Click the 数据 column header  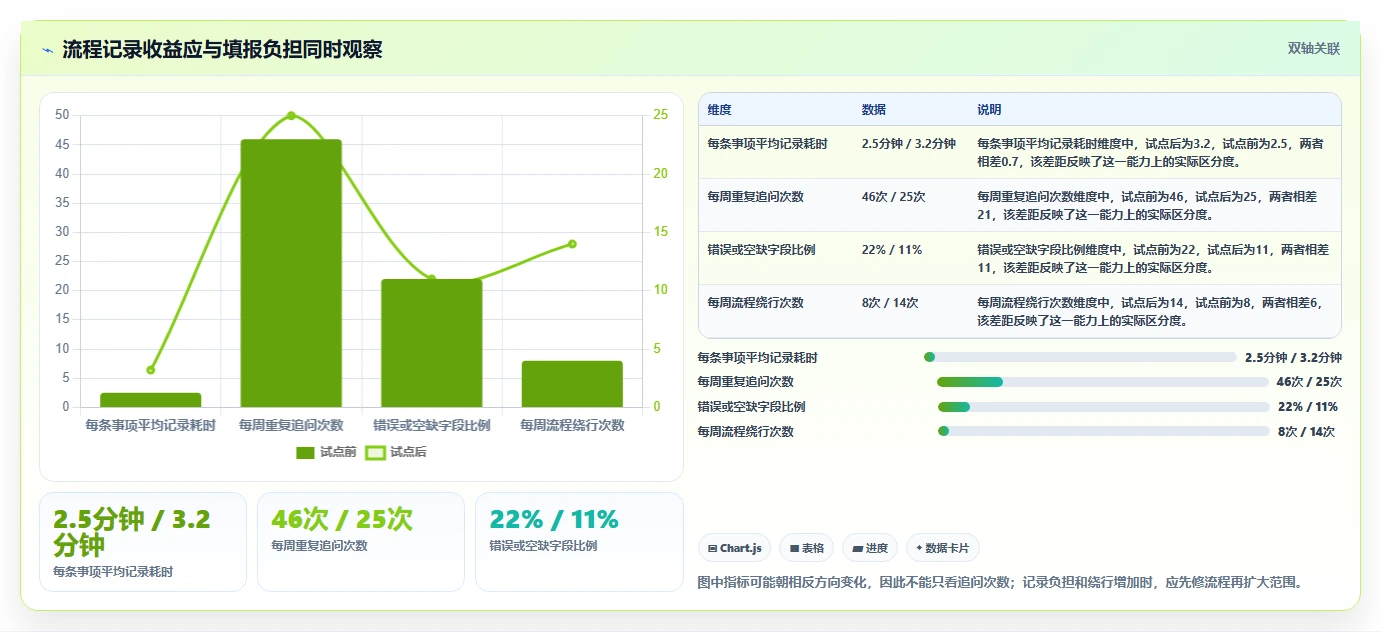(873, 110)
